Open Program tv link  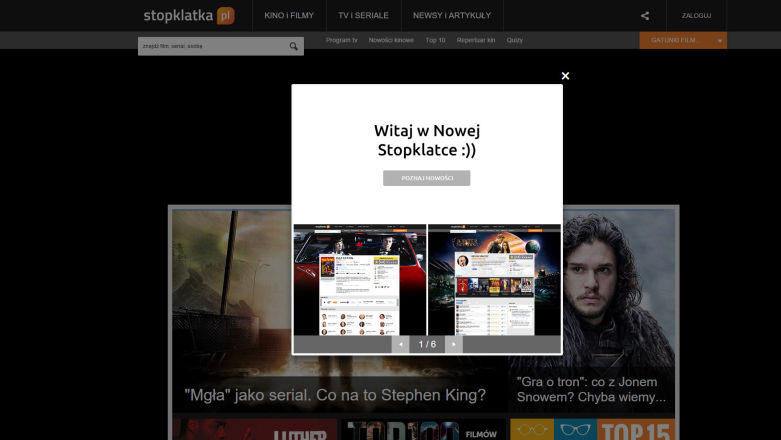tap(342, 40)
